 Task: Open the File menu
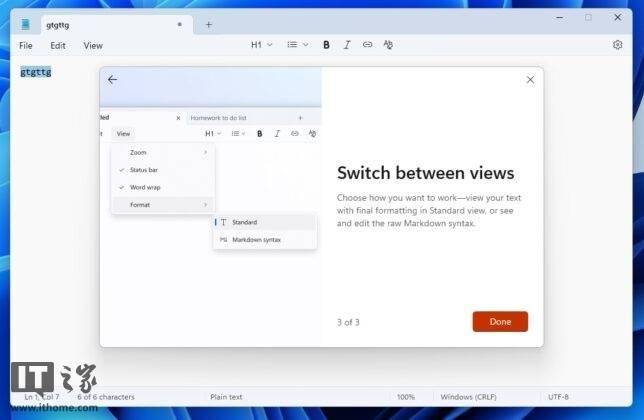[25, 45]
